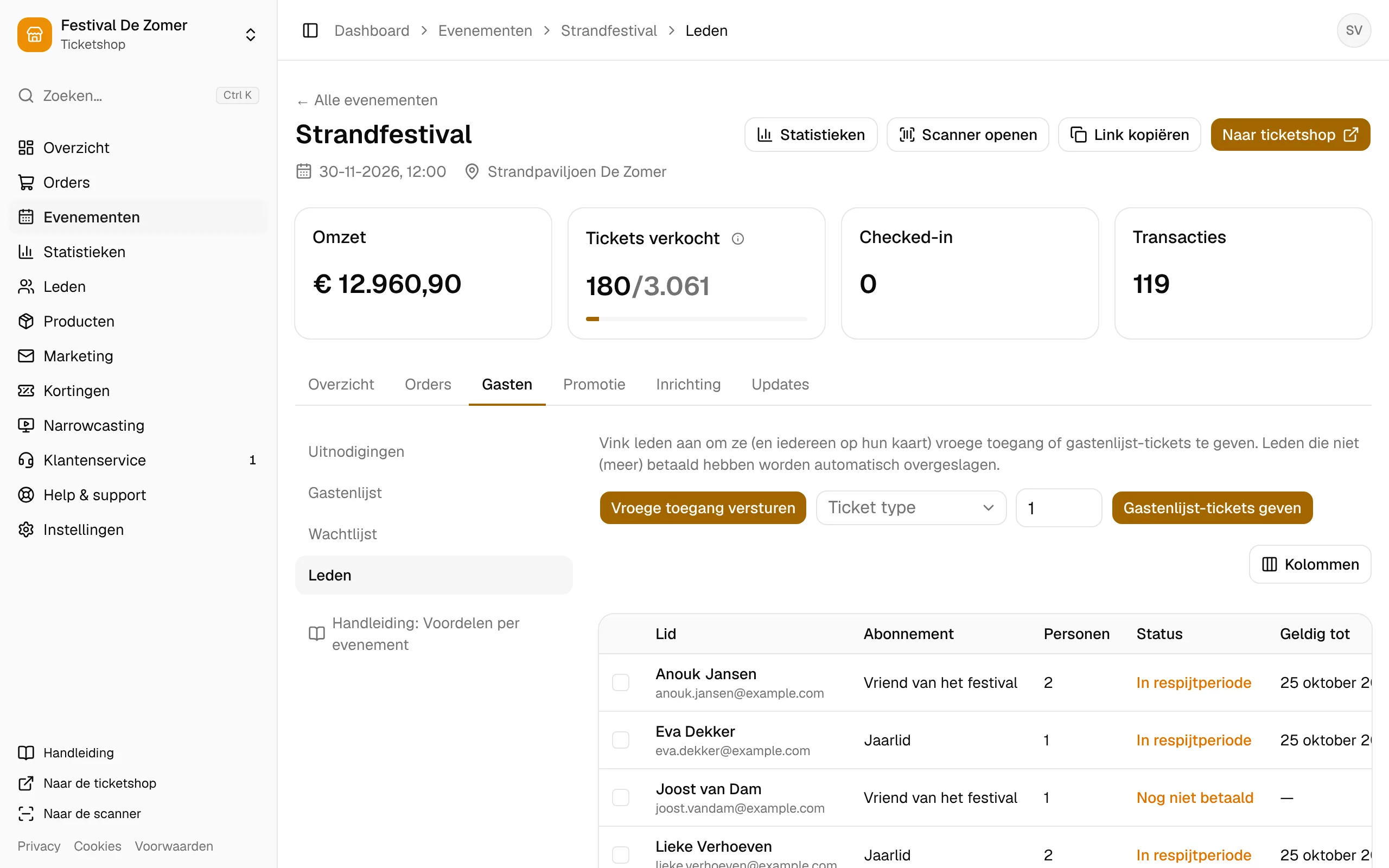Click Gastenlijst-tickets geven button
The height and width of the screenshot is (868, 1389).
(1212, 507)
